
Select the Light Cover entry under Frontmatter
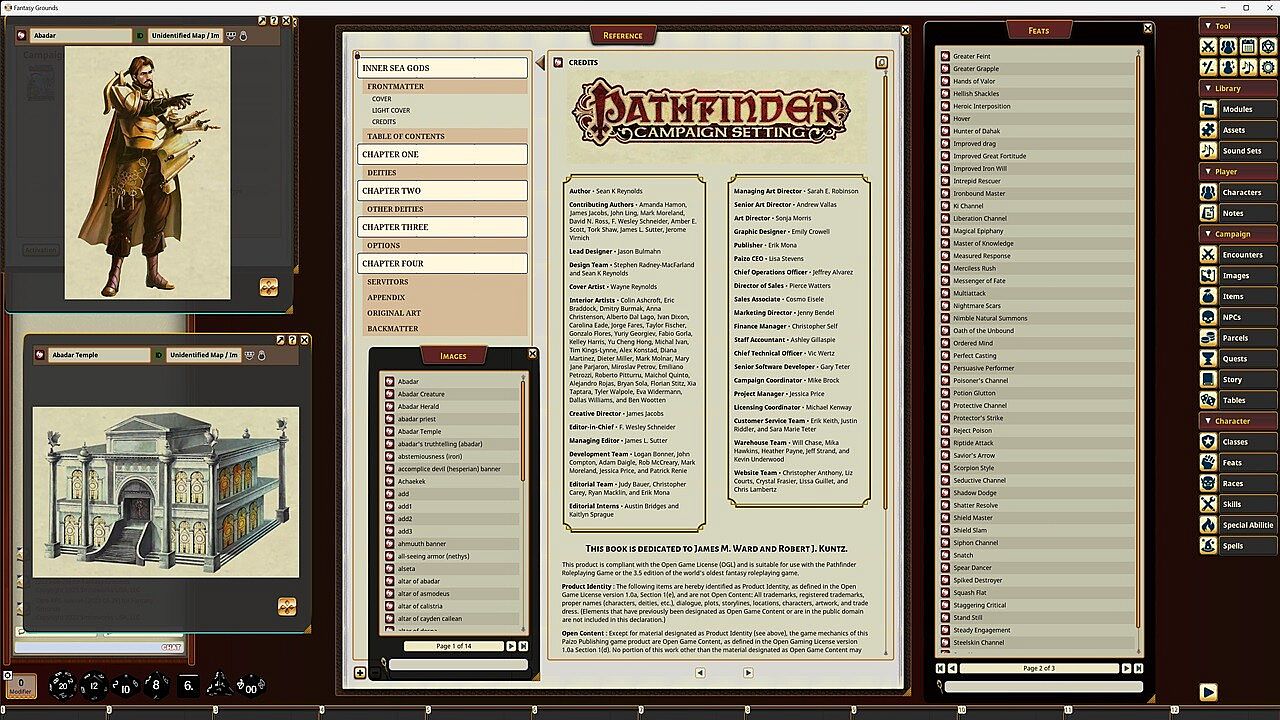(x=391, y=110)
